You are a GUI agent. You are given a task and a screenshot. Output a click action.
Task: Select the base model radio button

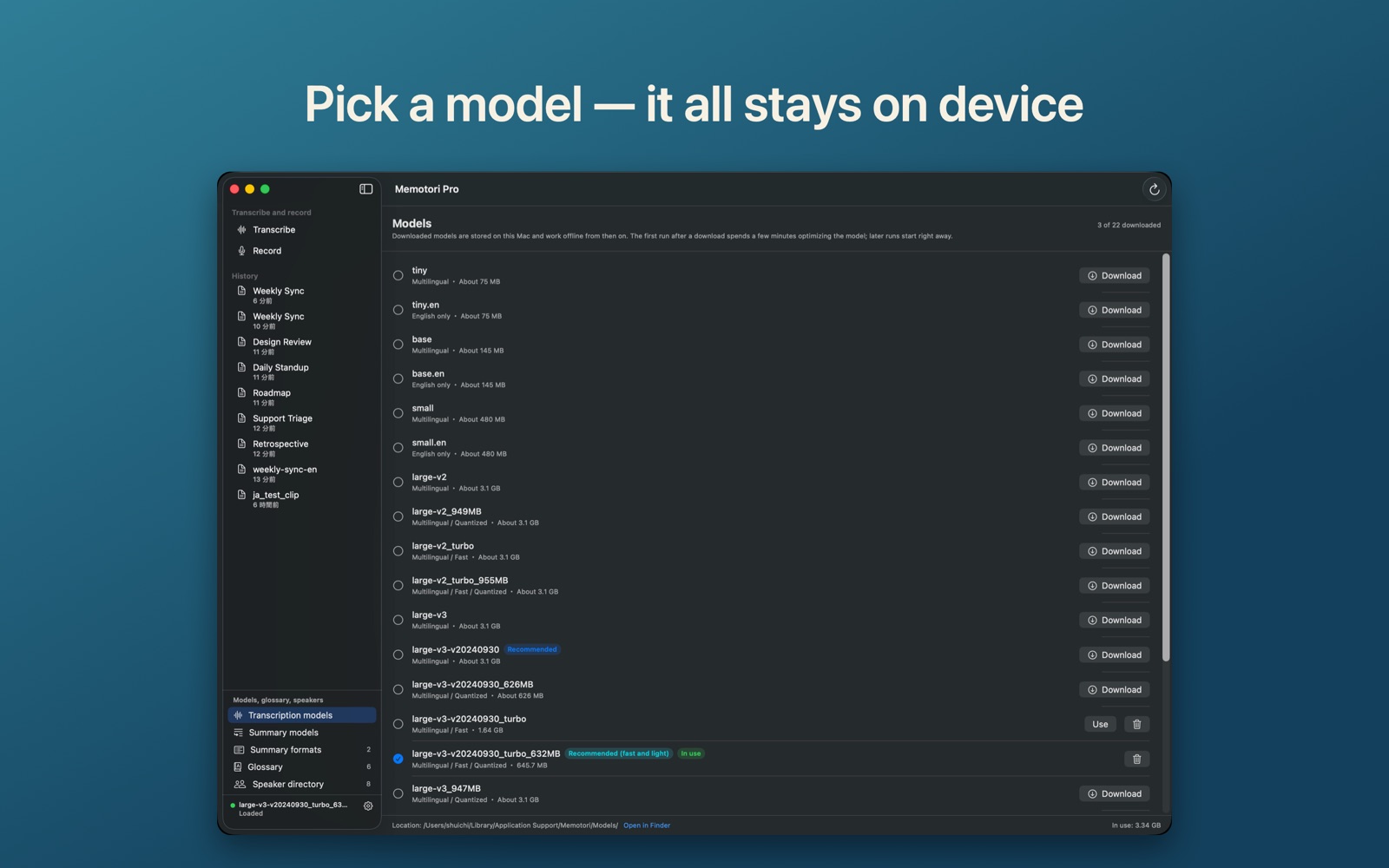pos(398,345)
